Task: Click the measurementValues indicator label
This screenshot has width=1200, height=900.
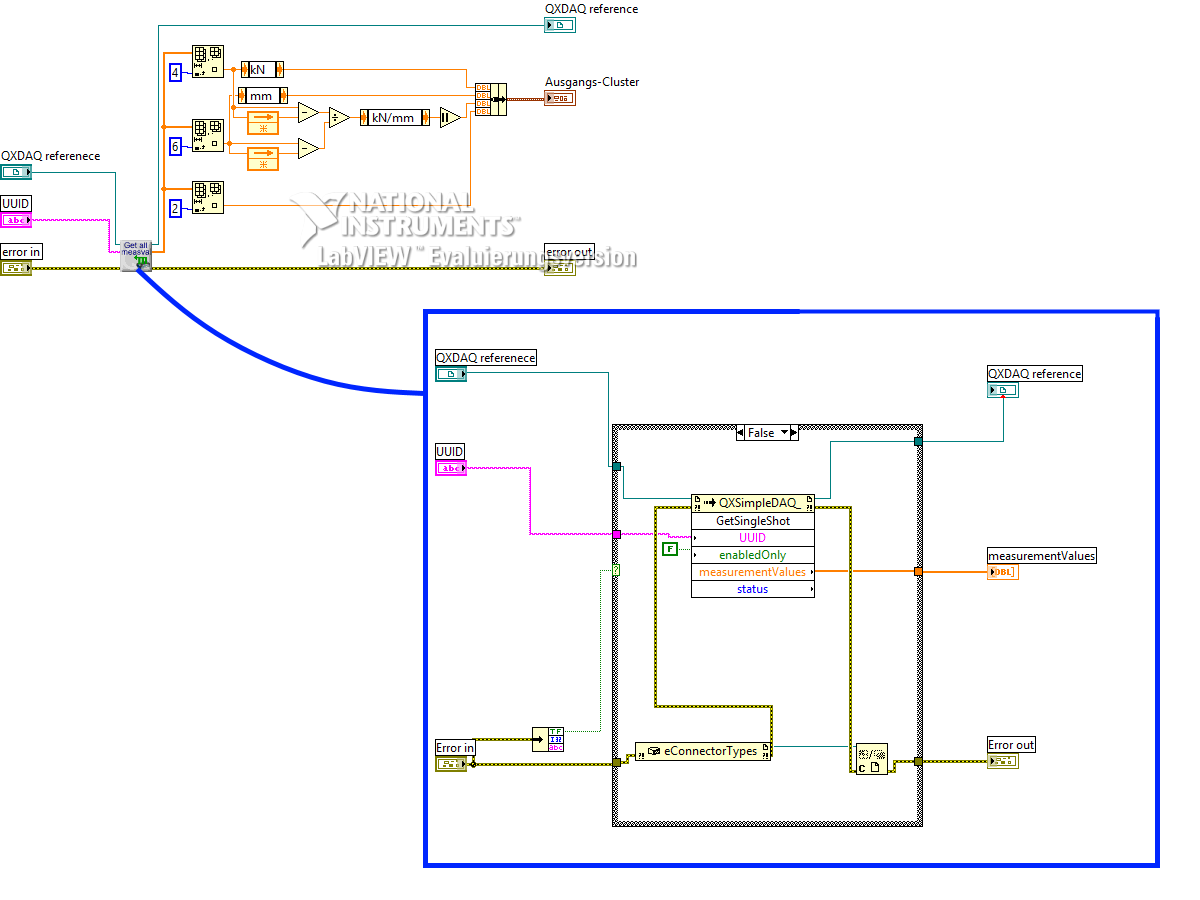Action: click(x=1041, y=556)
